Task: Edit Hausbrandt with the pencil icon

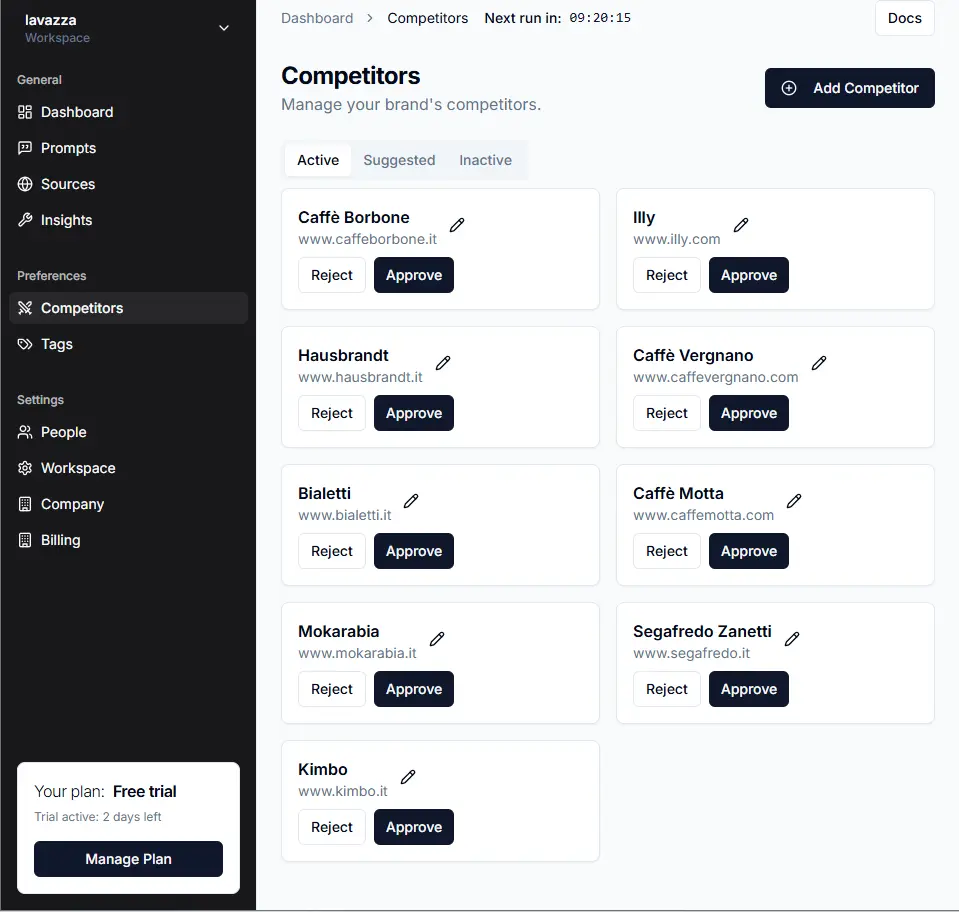Action: point(443,363)
